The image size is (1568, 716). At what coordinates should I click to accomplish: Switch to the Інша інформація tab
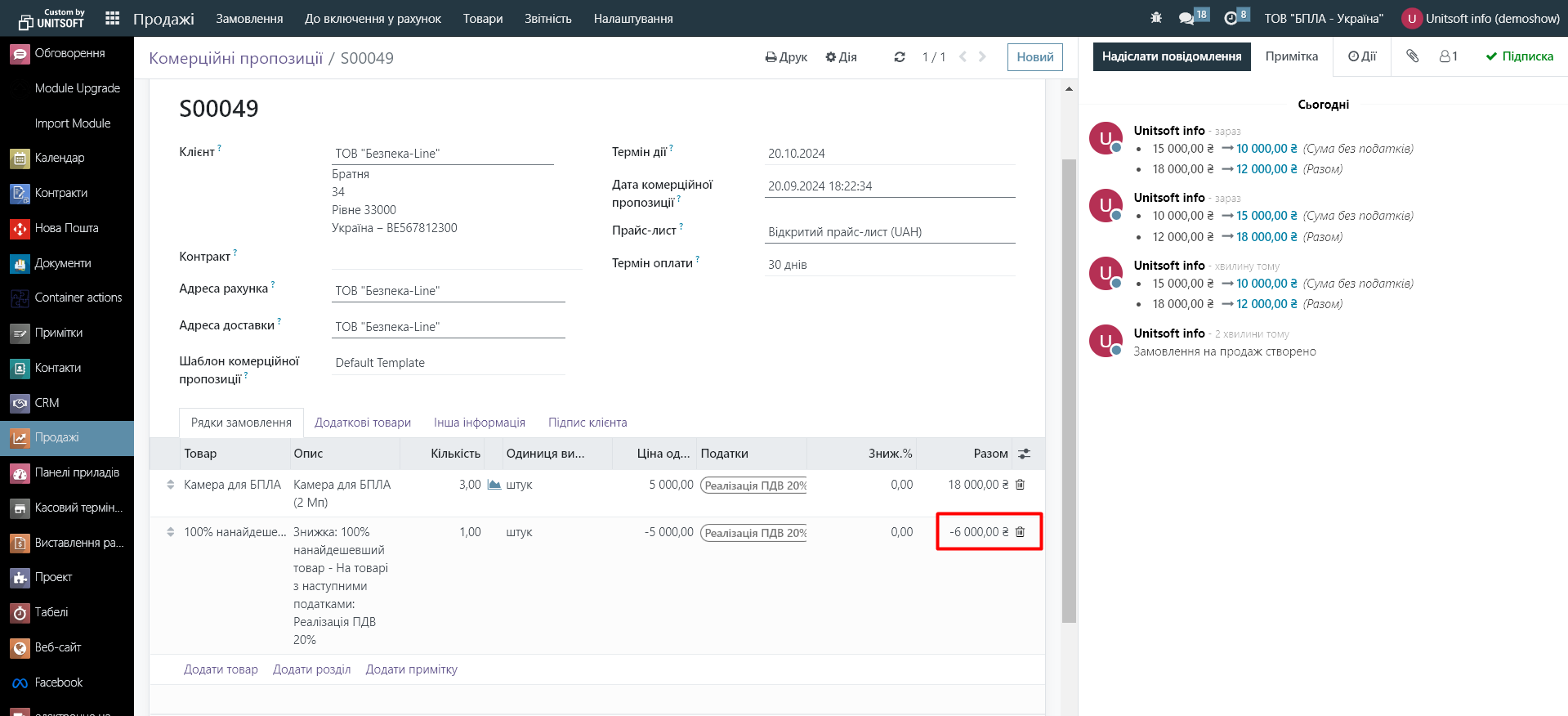point(479,423)
